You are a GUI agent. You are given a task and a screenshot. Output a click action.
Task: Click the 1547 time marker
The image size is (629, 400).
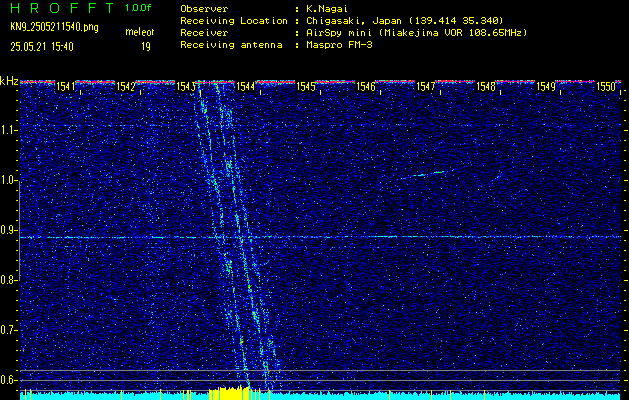coord(426,86)
